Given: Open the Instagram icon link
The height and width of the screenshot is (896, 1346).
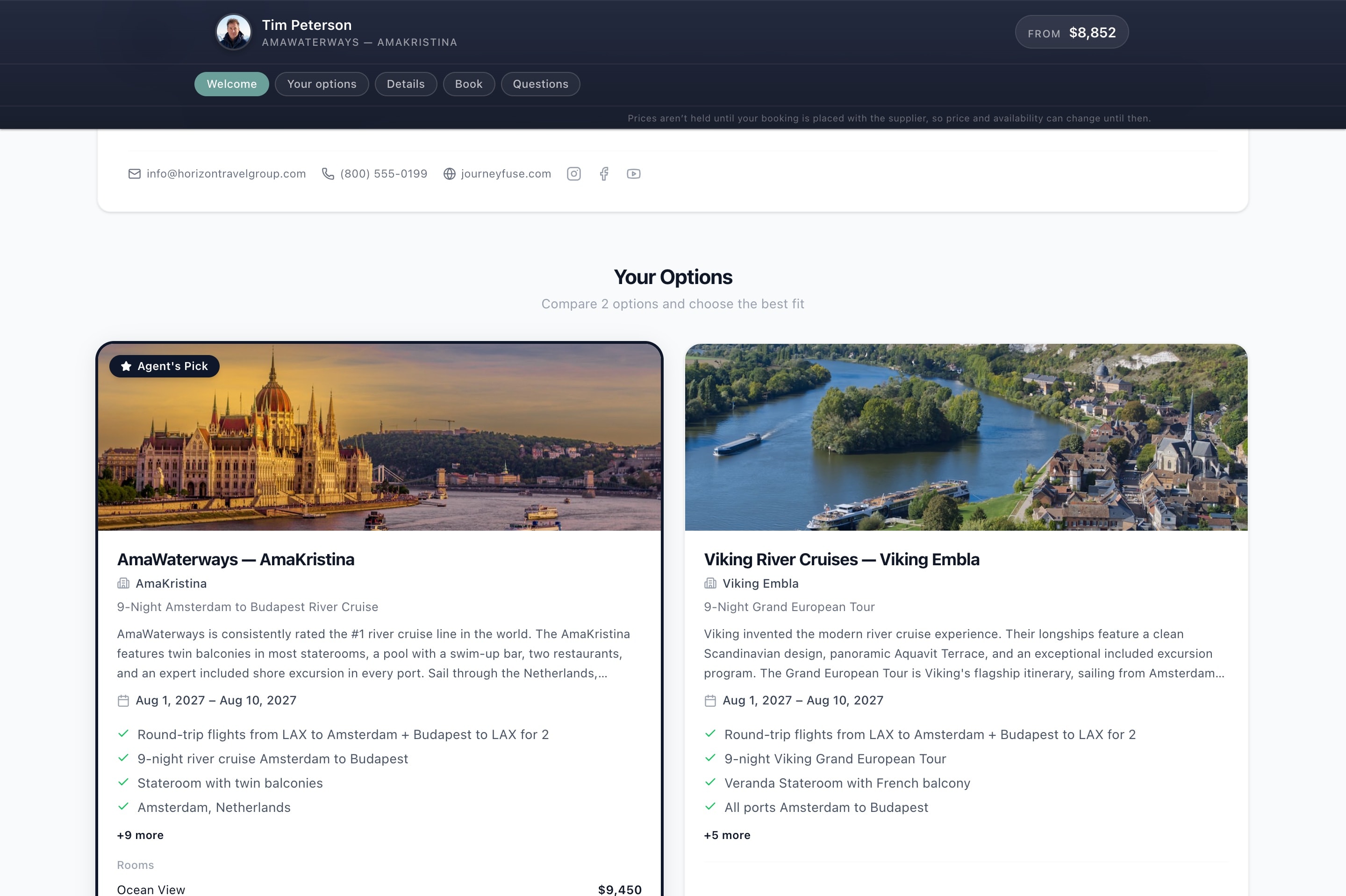Looking at the screenshot, I should point(574,174).
